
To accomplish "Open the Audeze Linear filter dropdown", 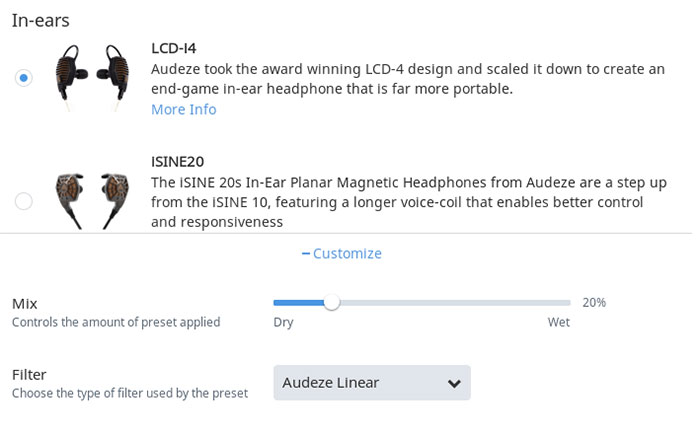I will [x=372, y=383].
